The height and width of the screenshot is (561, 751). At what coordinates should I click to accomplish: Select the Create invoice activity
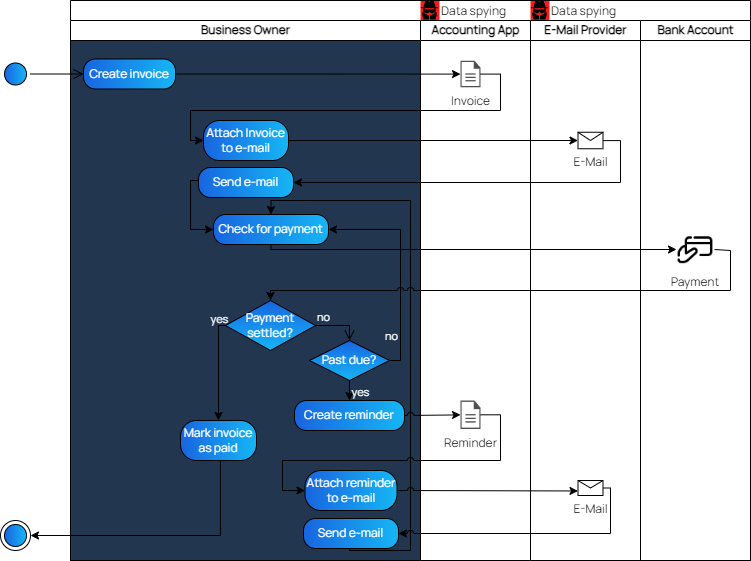(129, 74)
